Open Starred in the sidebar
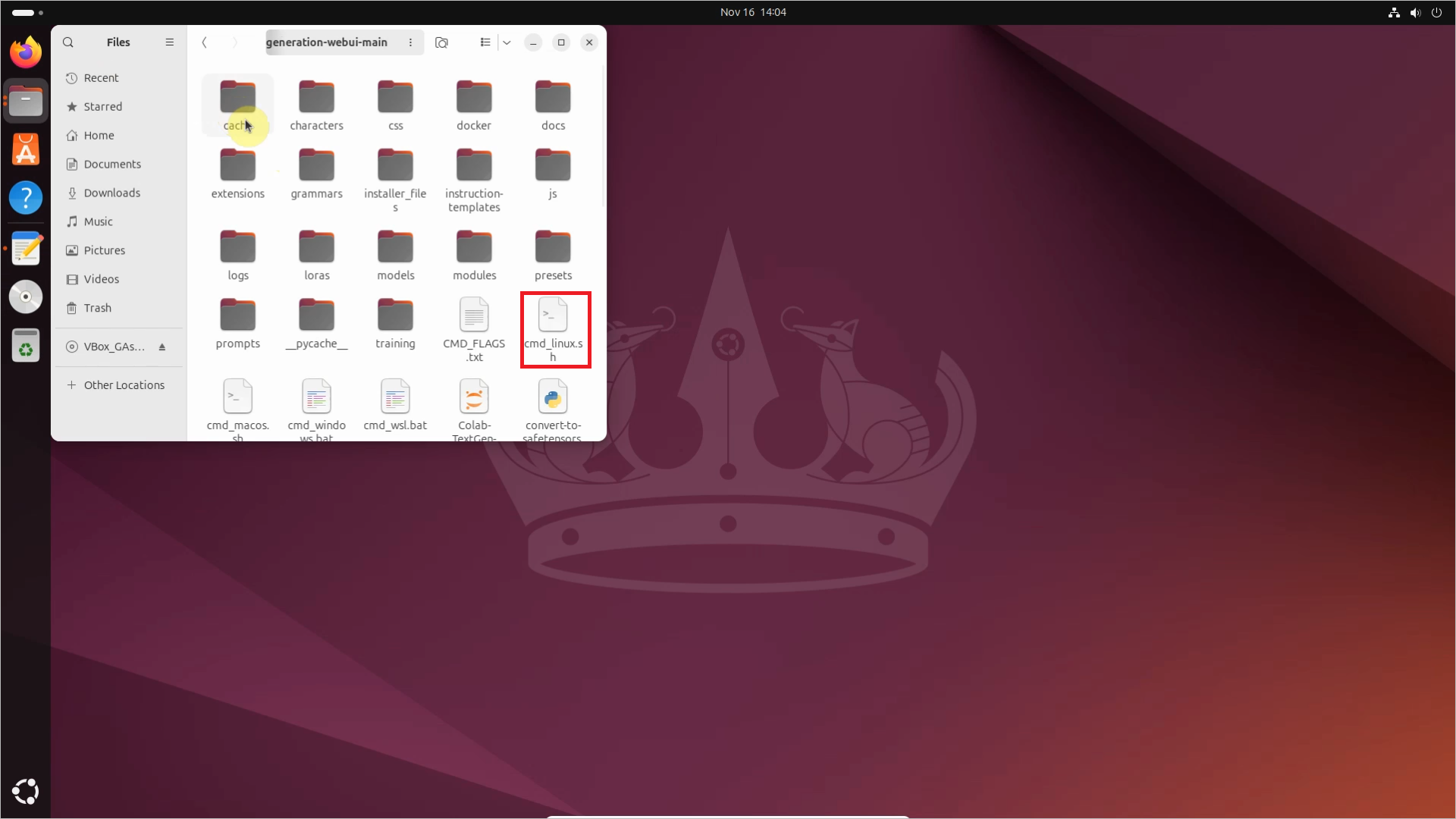Screen dimensions: 1456x819 (119, 107)
